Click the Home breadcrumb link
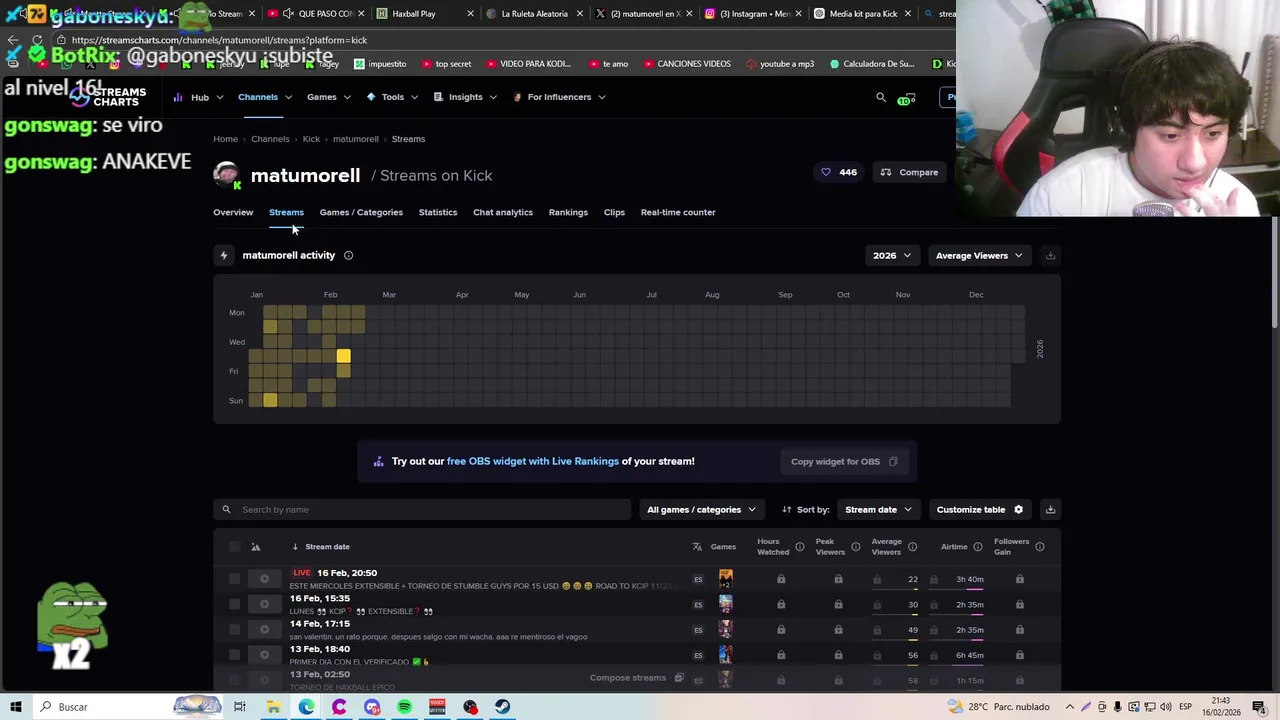This screenshot has width=1280, height=720. click(x=225, y=139)
